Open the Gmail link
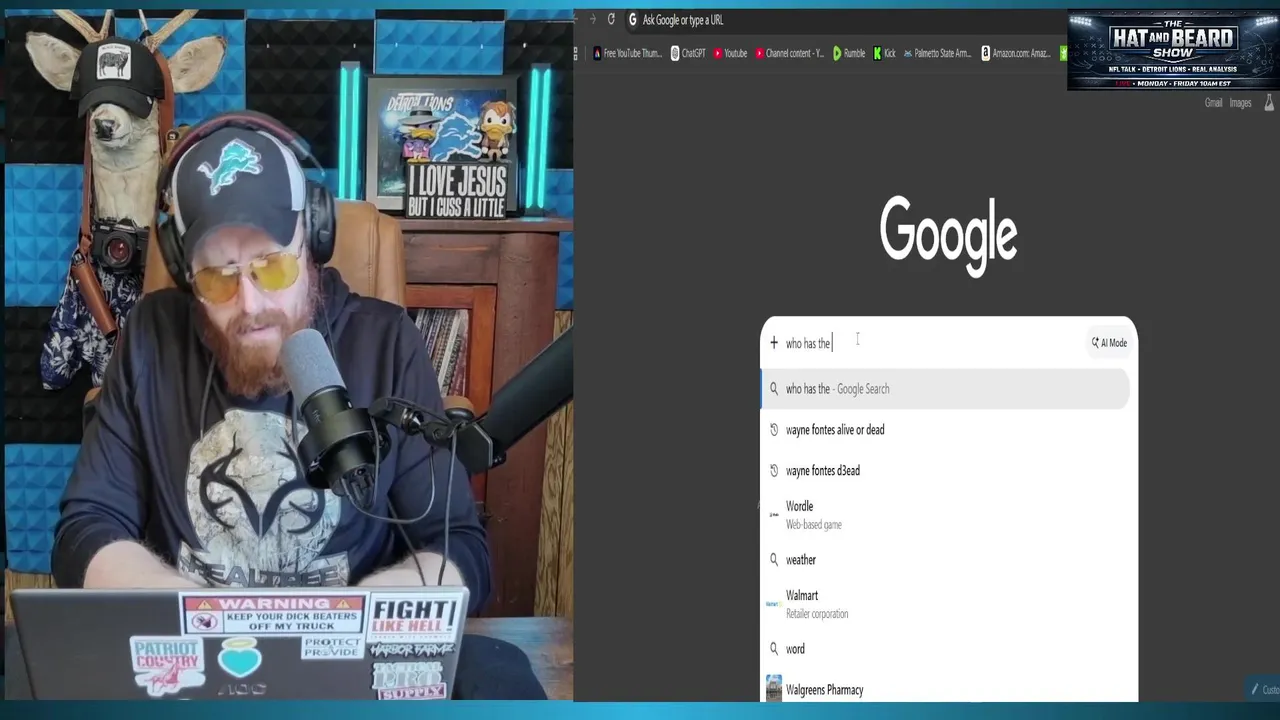Image resolution: width=1280 pixels, height=720 pixels. (1213, 102)
